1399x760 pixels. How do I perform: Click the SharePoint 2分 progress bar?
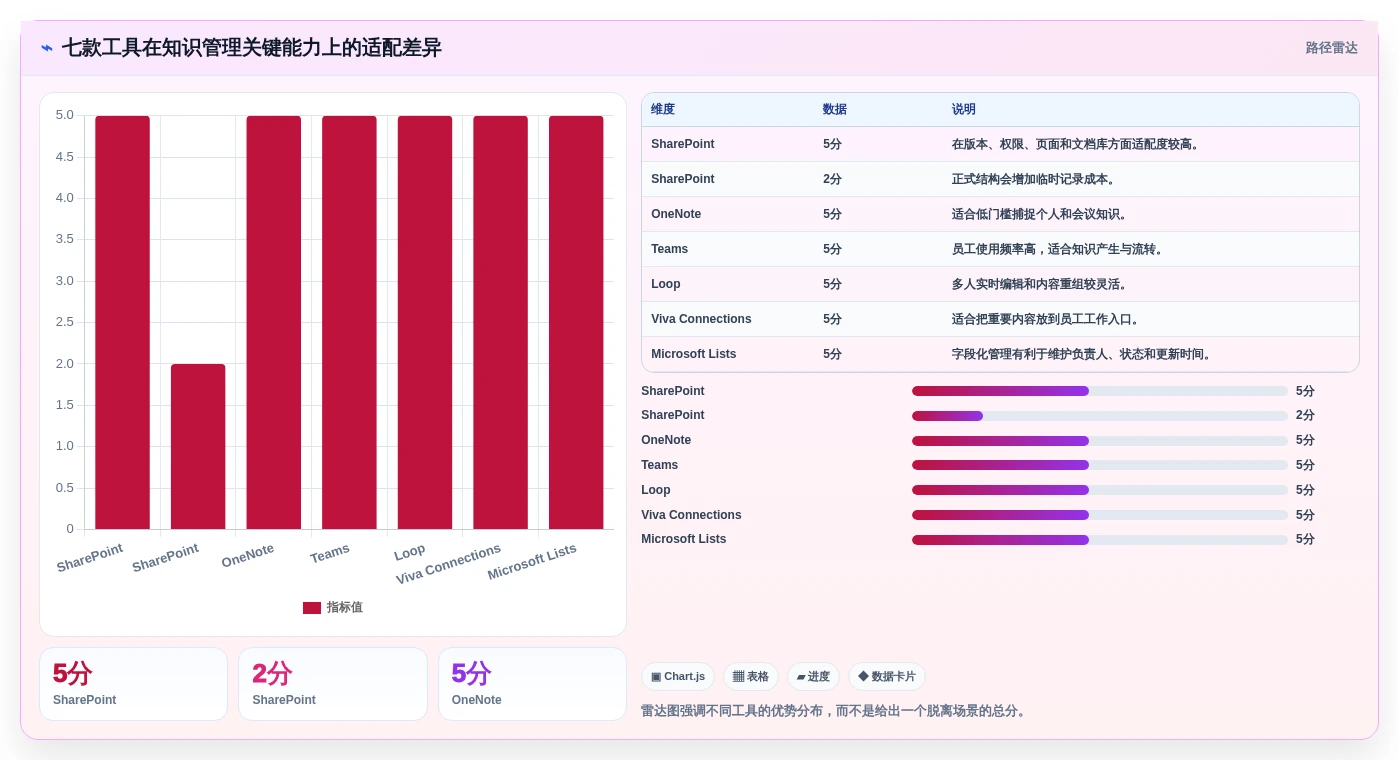click(x=1100, y=416)
